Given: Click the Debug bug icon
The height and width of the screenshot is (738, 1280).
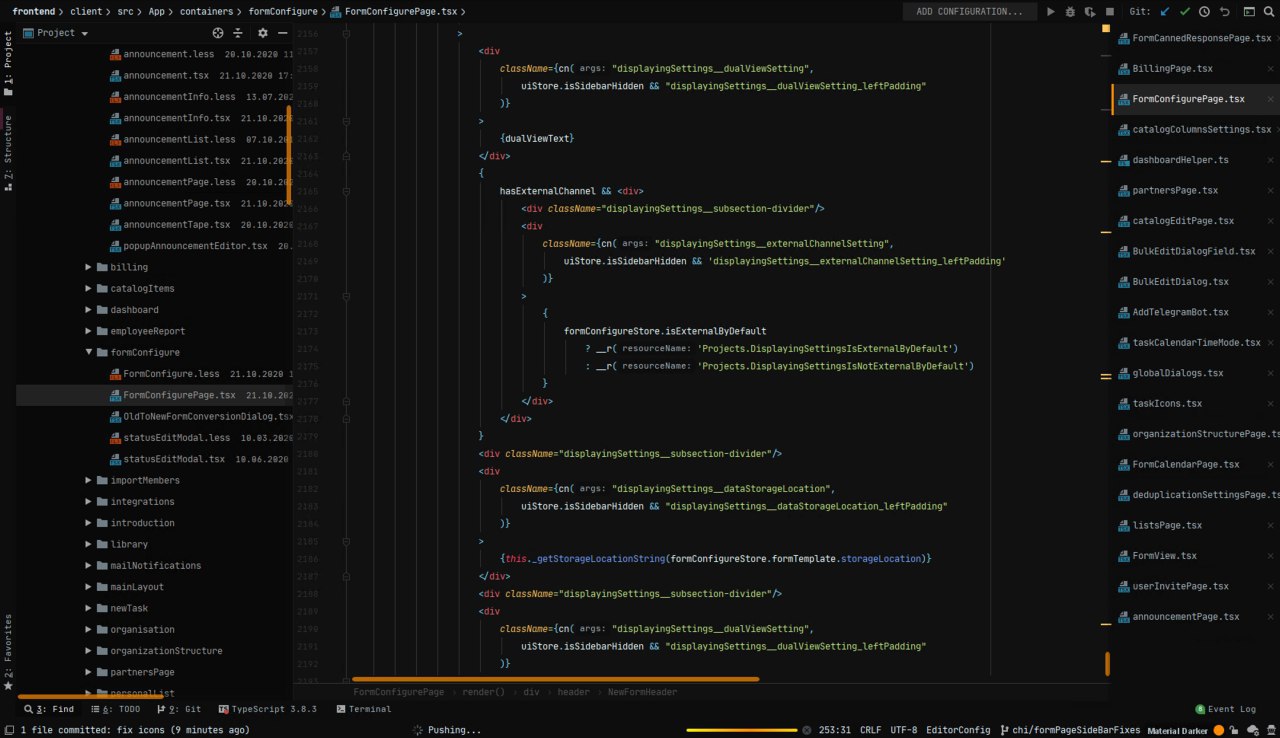Looking at the screenshot, I should pyautogui.click(x=1070, y=12).
